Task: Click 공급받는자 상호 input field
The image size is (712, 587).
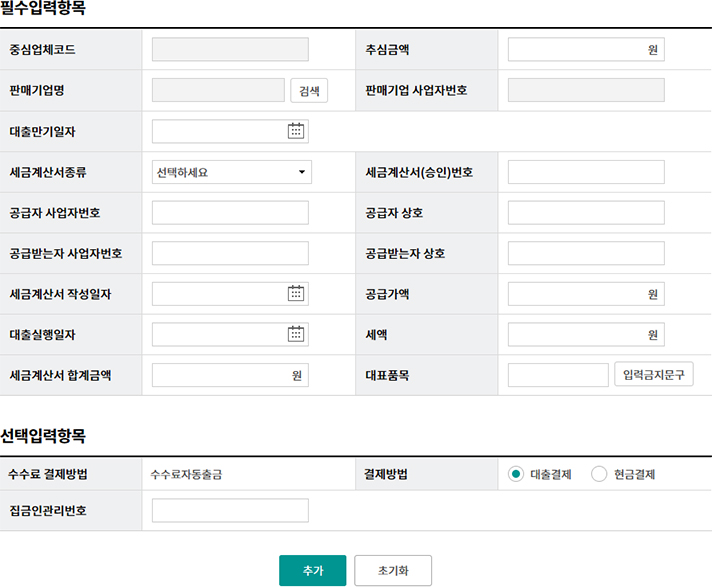Action: click(x=585, y=253)
